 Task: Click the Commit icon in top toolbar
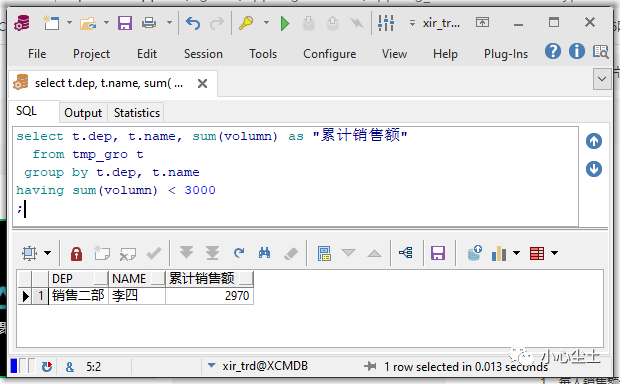[308, 23]
